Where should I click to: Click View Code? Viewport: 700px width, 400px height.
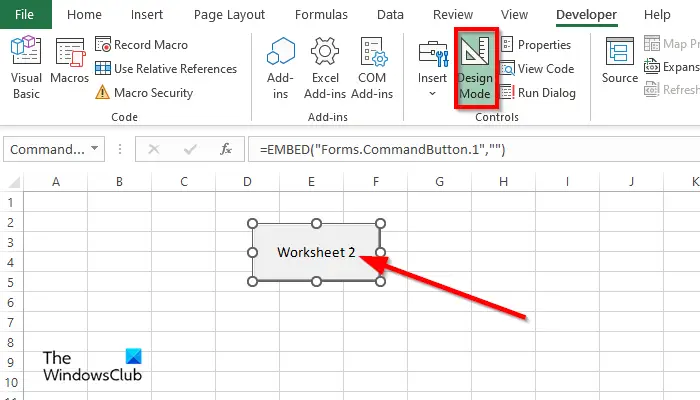coord(537,69)
